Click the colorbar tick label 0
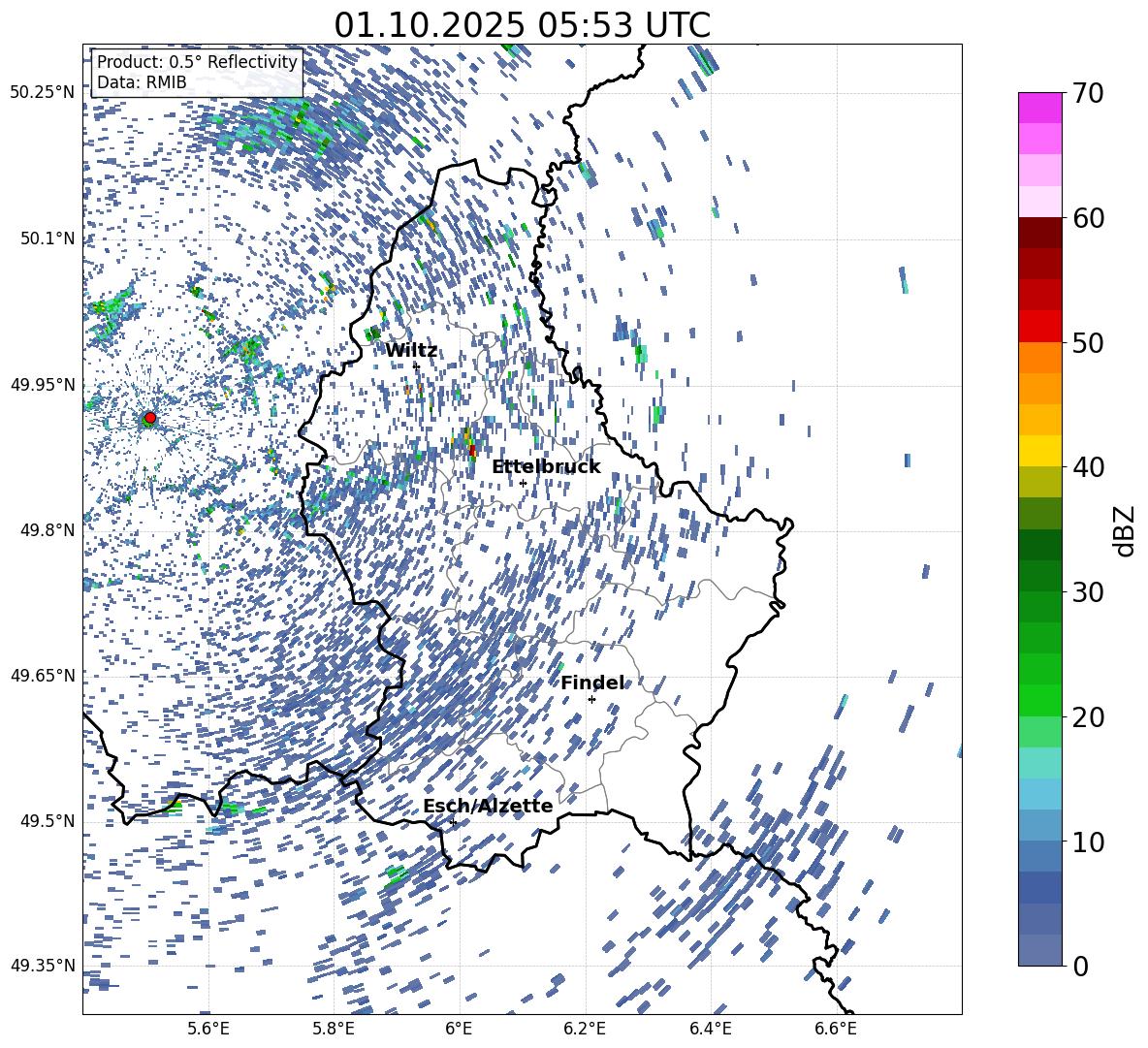Screen dimensions: 1148x1048 point(1080,966)
